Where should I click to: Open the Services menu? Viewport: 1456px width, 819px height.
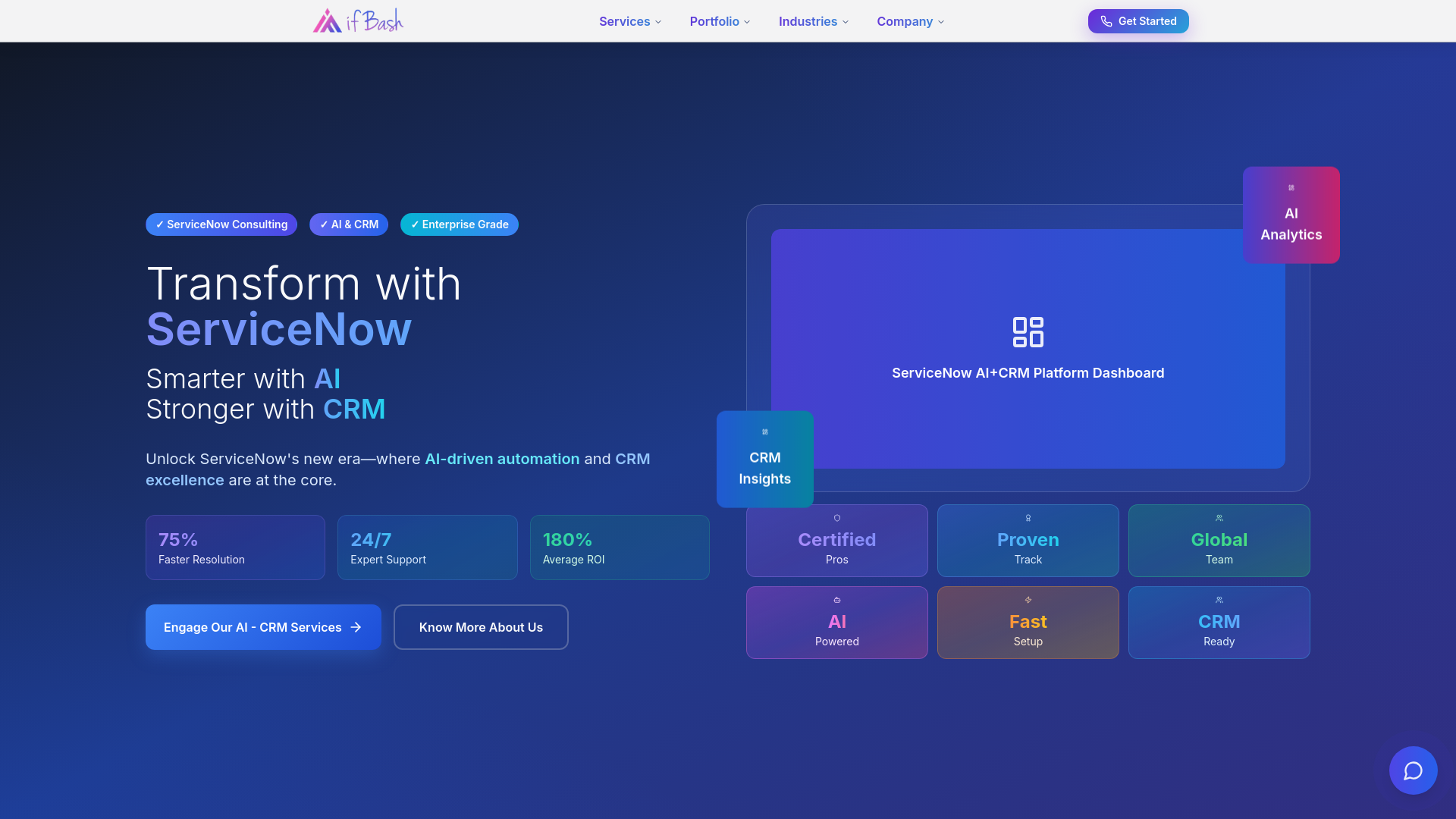(x=630, y=21)
